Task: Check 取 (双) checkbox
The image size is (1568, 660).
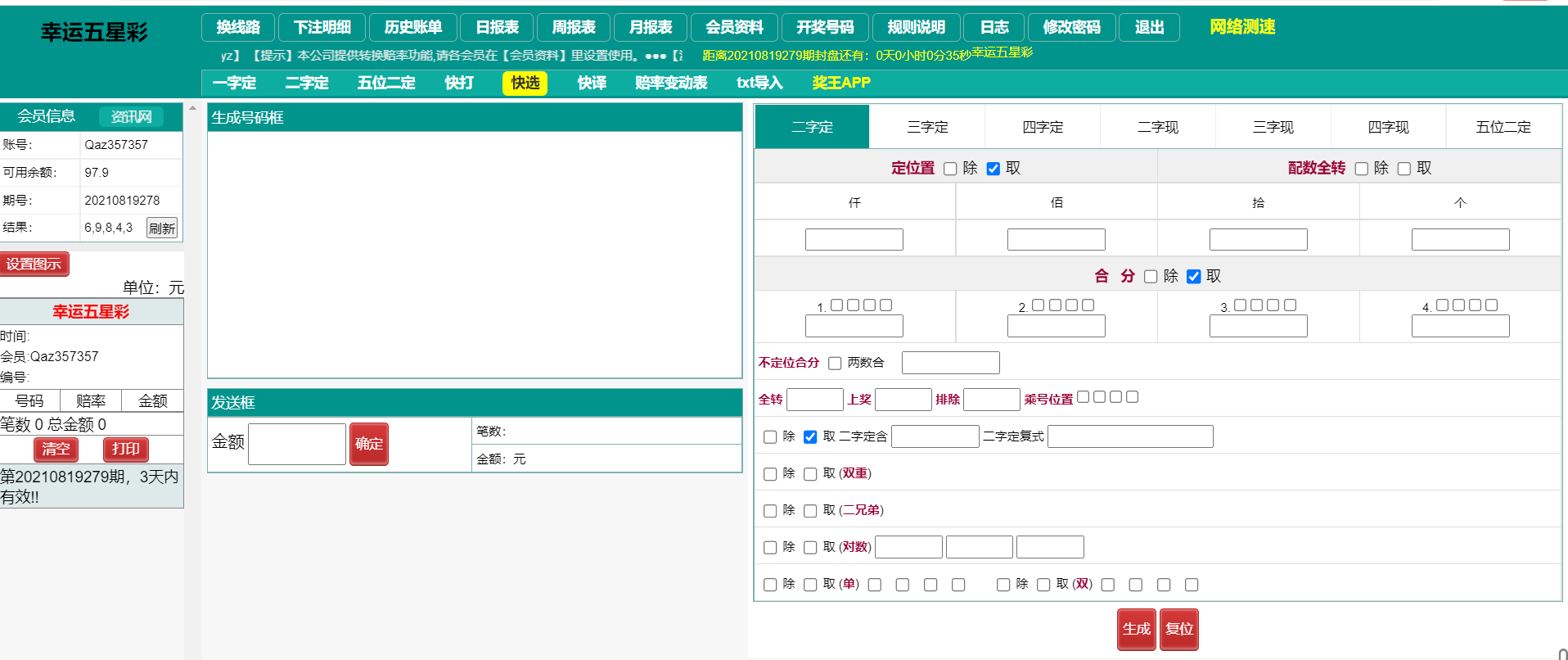Action: pyautogui.click(x=1043, y=585)
